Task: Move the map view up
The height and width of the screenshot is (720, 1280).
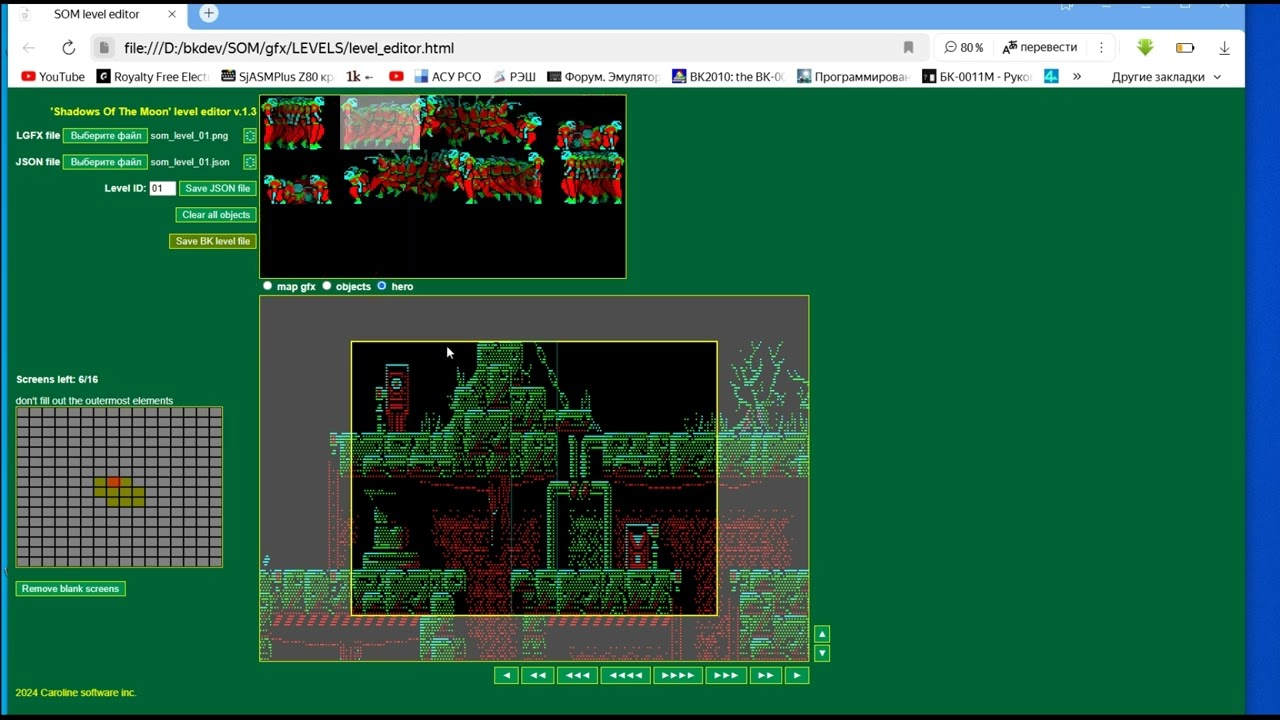Action: click(822, 634)
